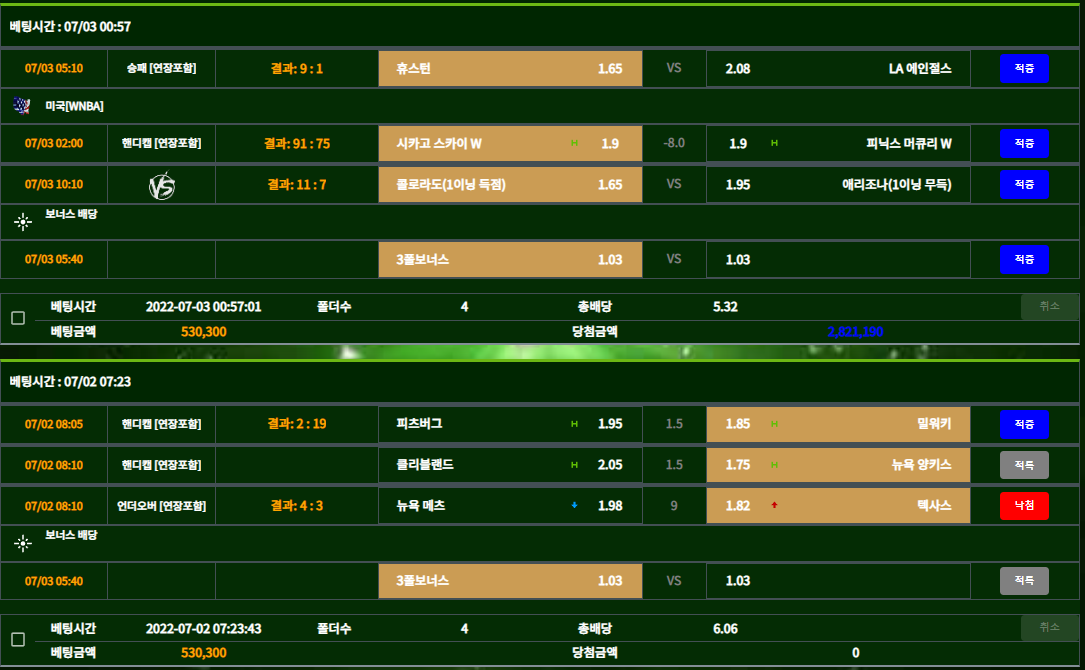Click the red 낙첨 button in the 텍사스 row
Screen dimensions: 1085x670
tap(1024, 506)
